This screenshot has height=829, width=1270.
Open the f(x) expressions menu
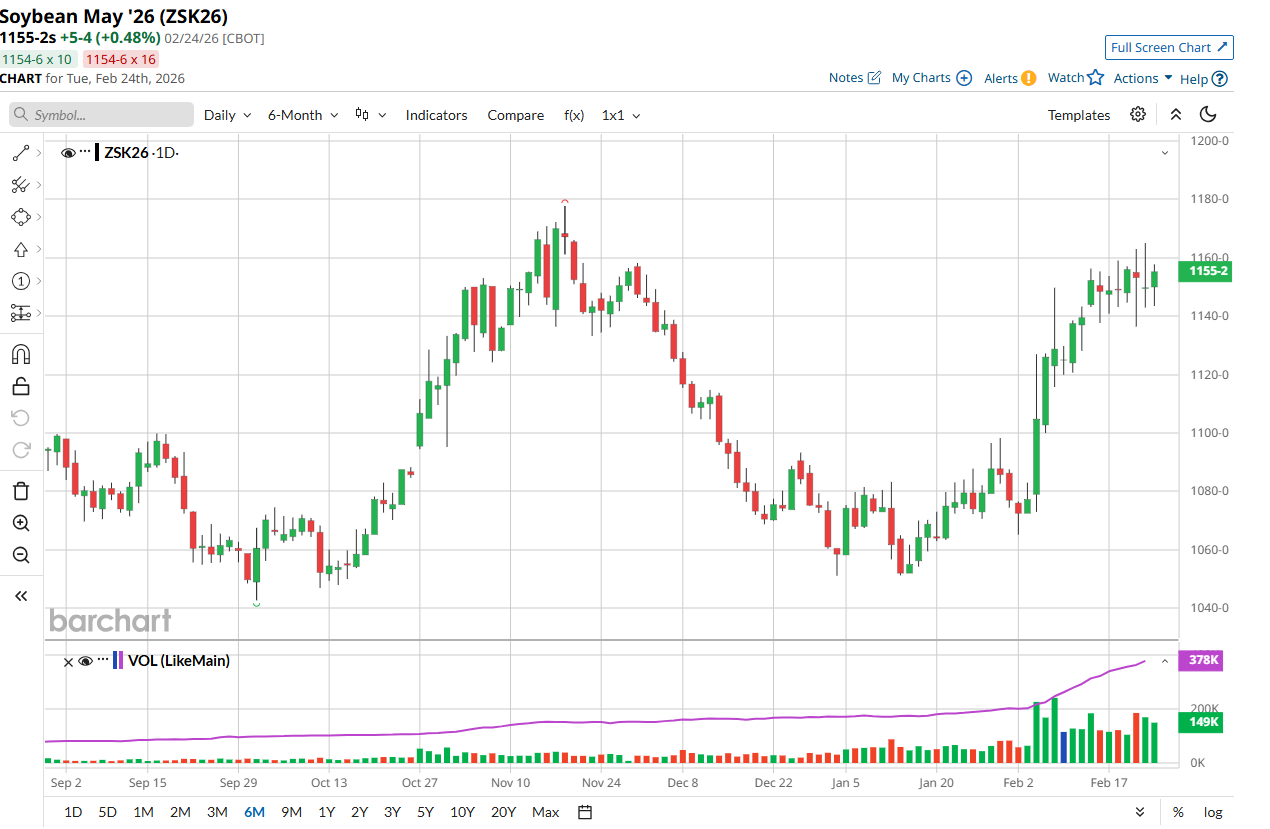(x=574, y=115)
